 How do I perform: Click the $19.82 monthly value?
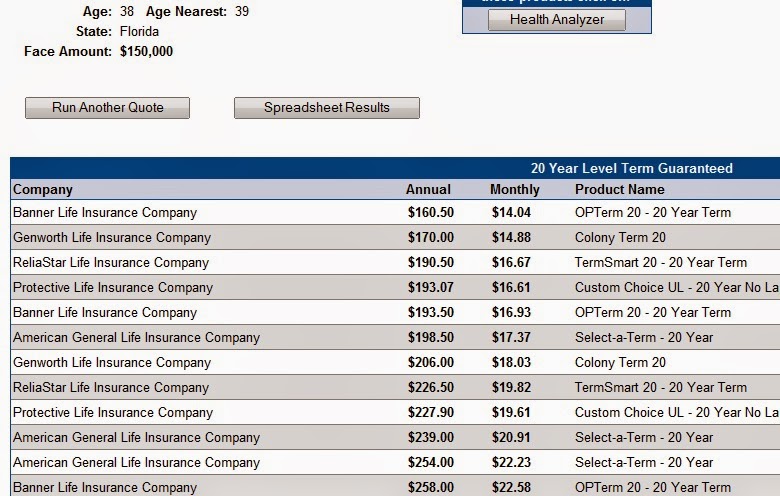511,387
